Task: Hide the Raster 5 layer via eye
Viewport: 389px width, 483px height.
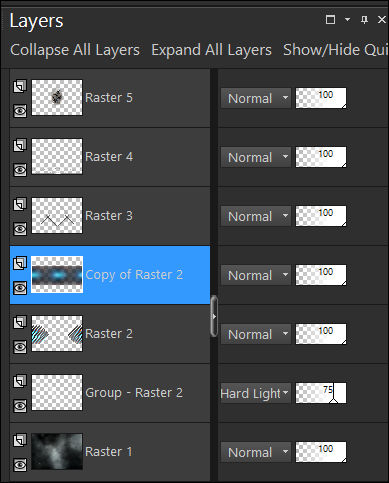Action: pos(20,111)
